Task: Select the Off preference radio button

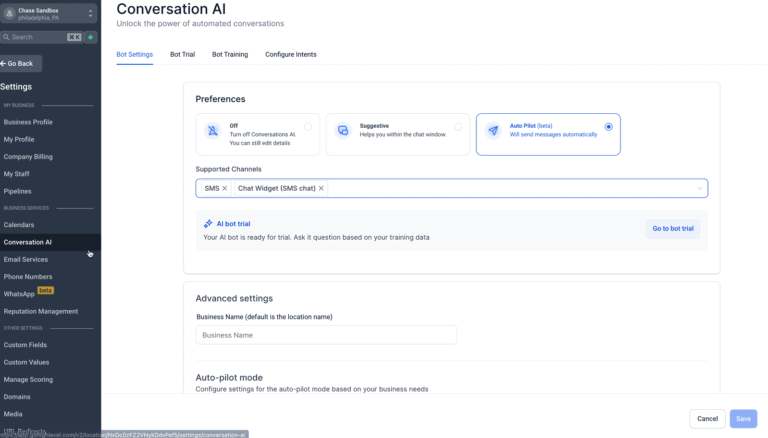Action: coord(308,127)
